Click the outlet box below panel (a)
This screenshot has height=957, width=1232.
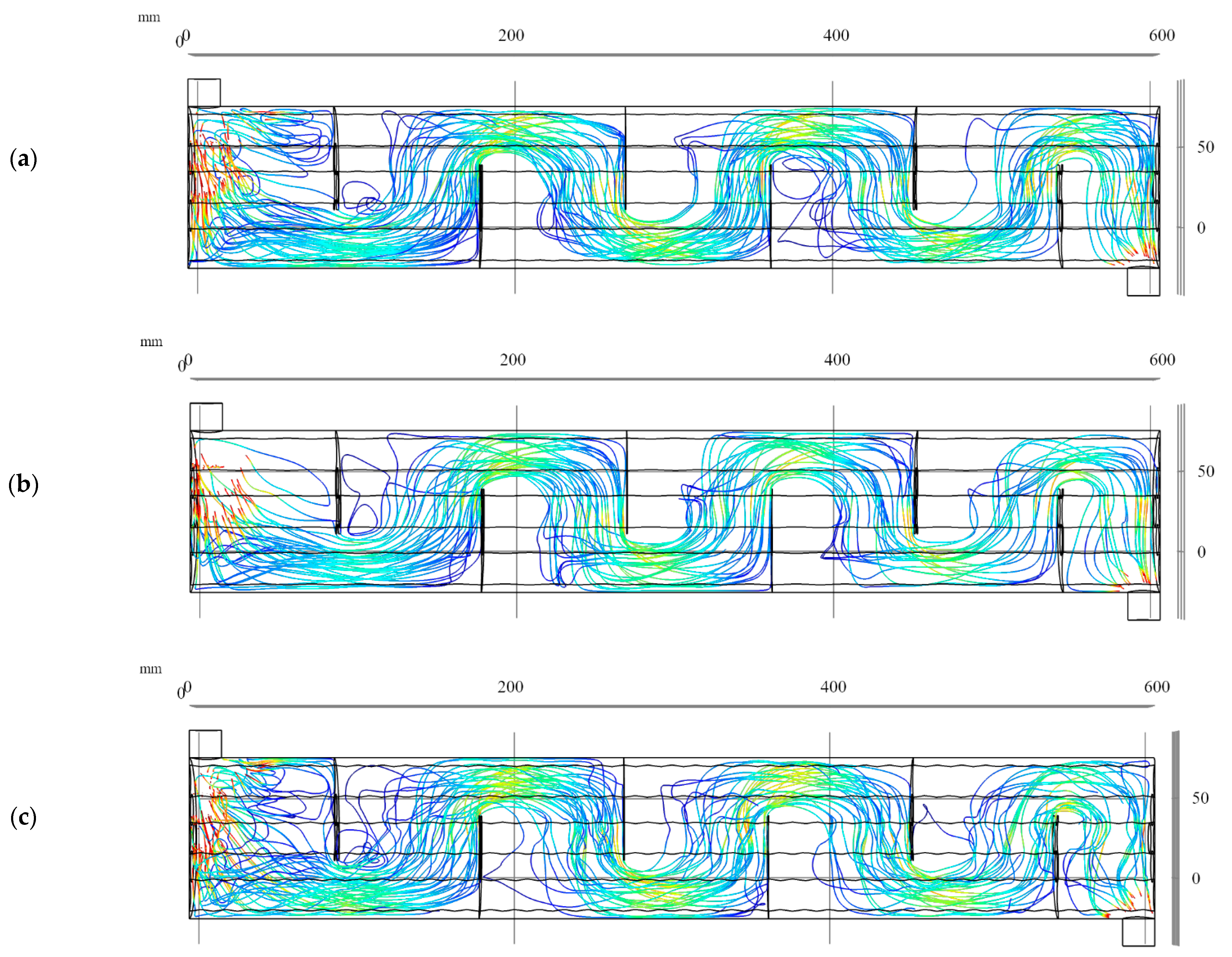(x=1144, y=281)
